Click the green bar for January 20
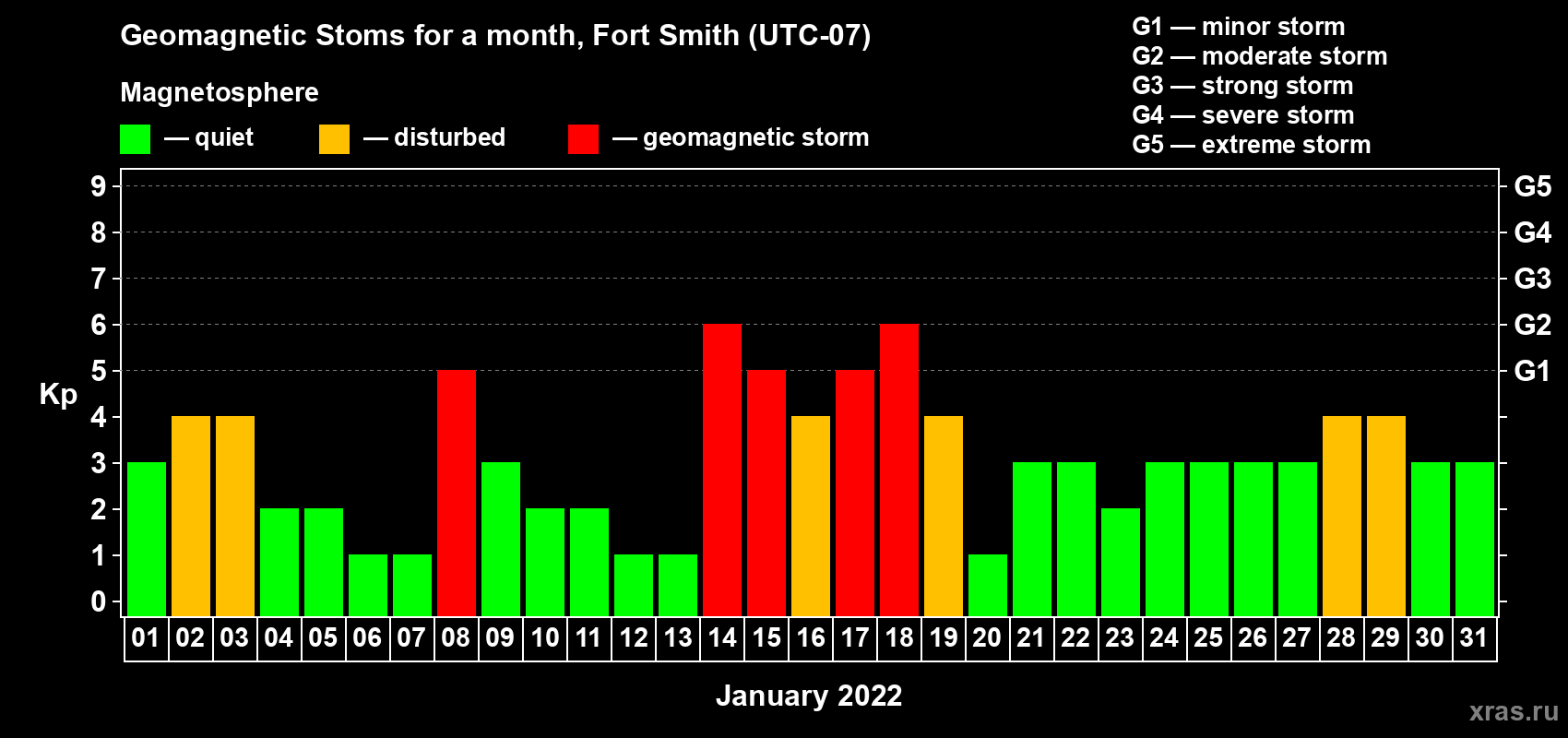The image size is (1568, 738). [x=988, y=586]
